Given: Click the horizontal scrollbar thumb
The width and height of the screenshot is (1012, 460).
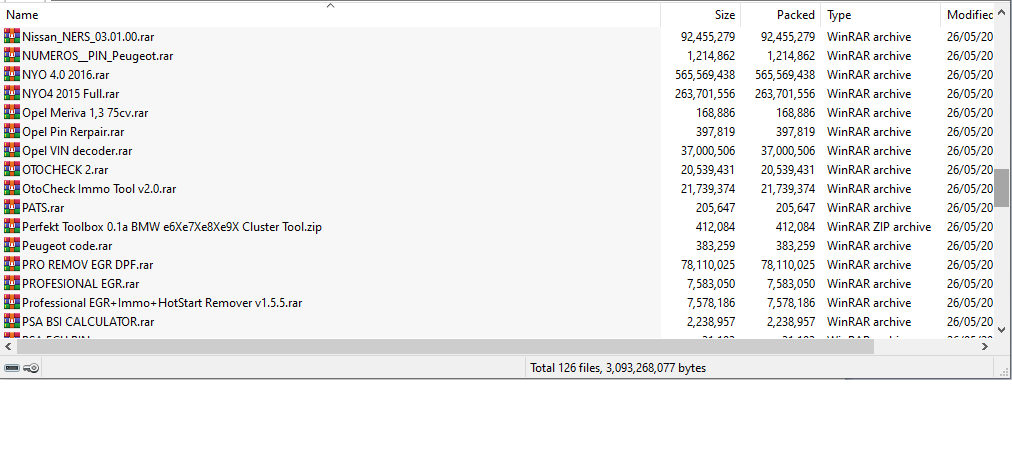Looking at the screenshot, I should (x=445, y=346).
